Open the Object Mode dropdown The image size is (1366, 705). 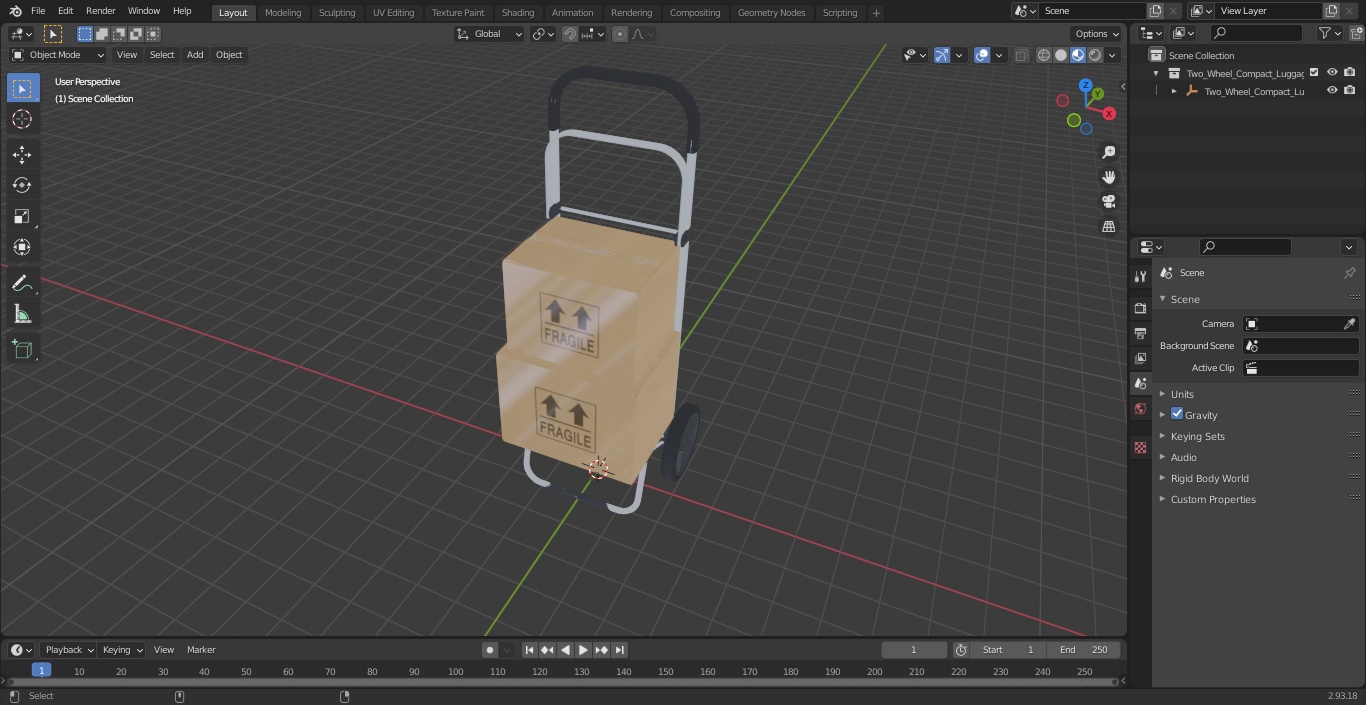pos(58,55)
